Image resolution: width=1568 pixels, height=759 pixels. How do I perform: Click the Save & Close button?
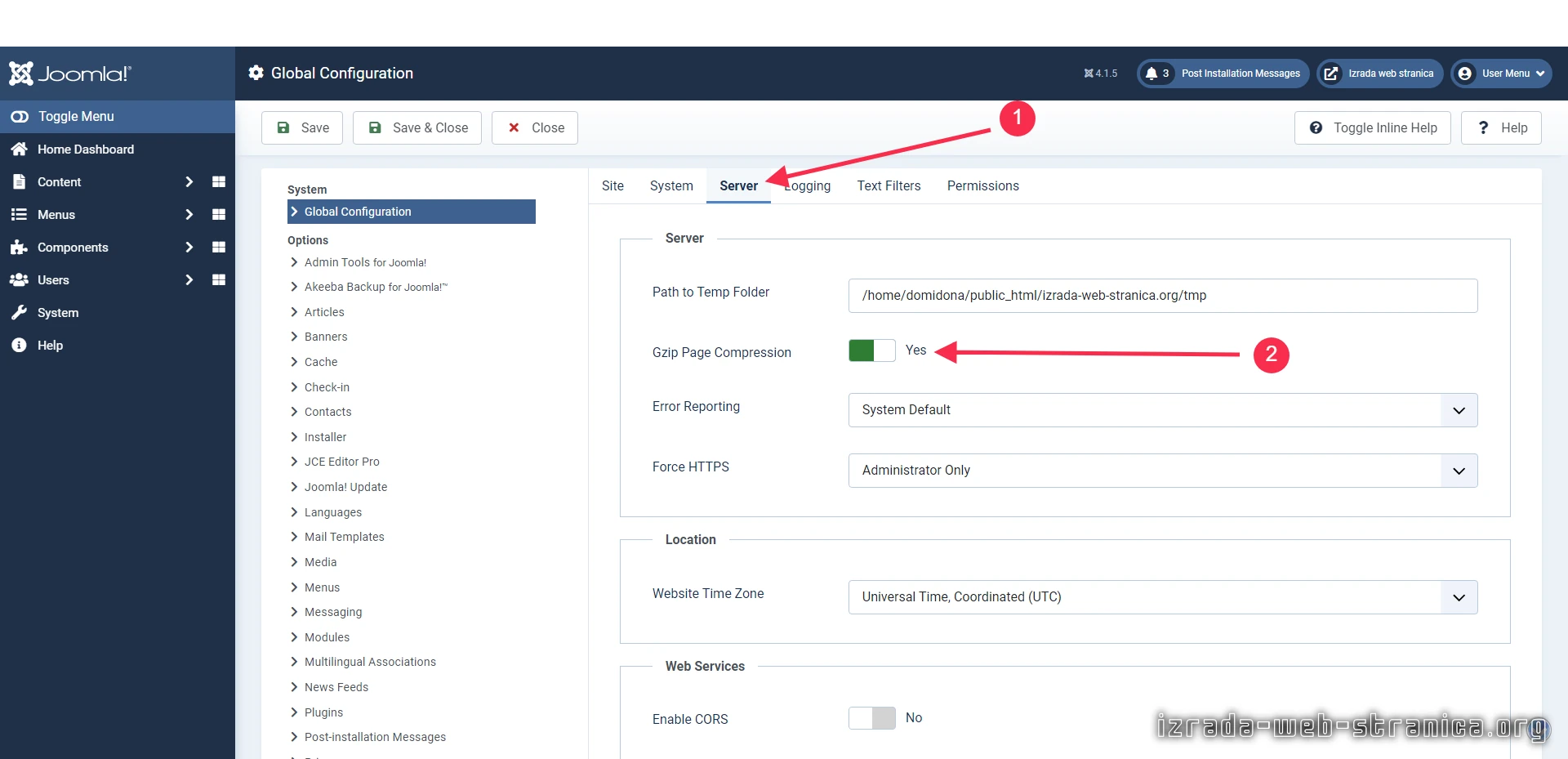click(x=417, y=127)
